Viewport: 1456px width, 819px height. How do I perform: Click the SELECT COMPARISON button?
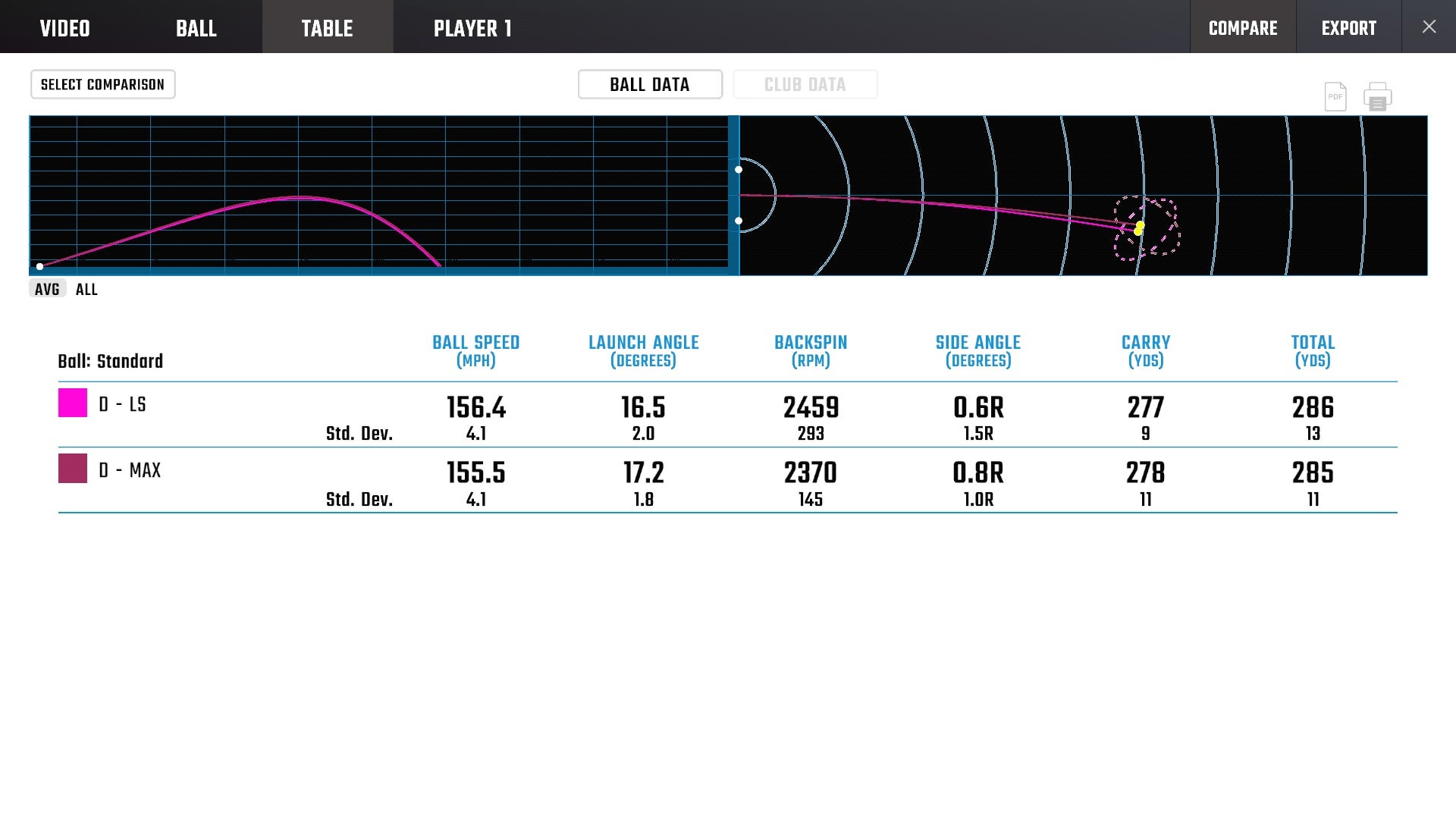tap(102, 84)
